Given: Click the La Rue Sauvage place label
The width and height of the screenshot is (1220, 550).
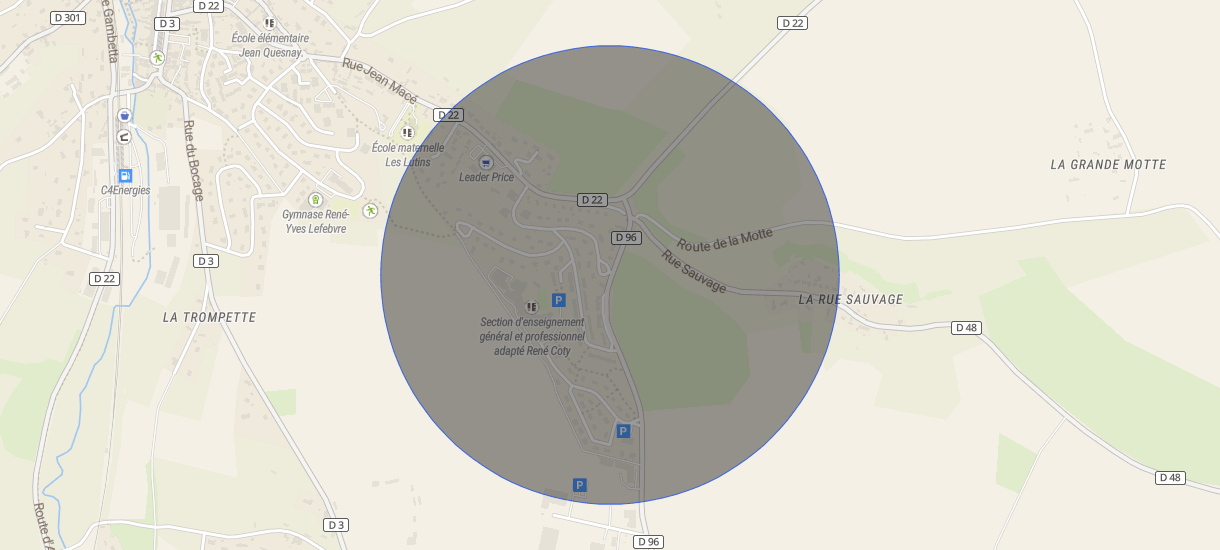Looking at the screenshot, I should [x=851, y=299].
